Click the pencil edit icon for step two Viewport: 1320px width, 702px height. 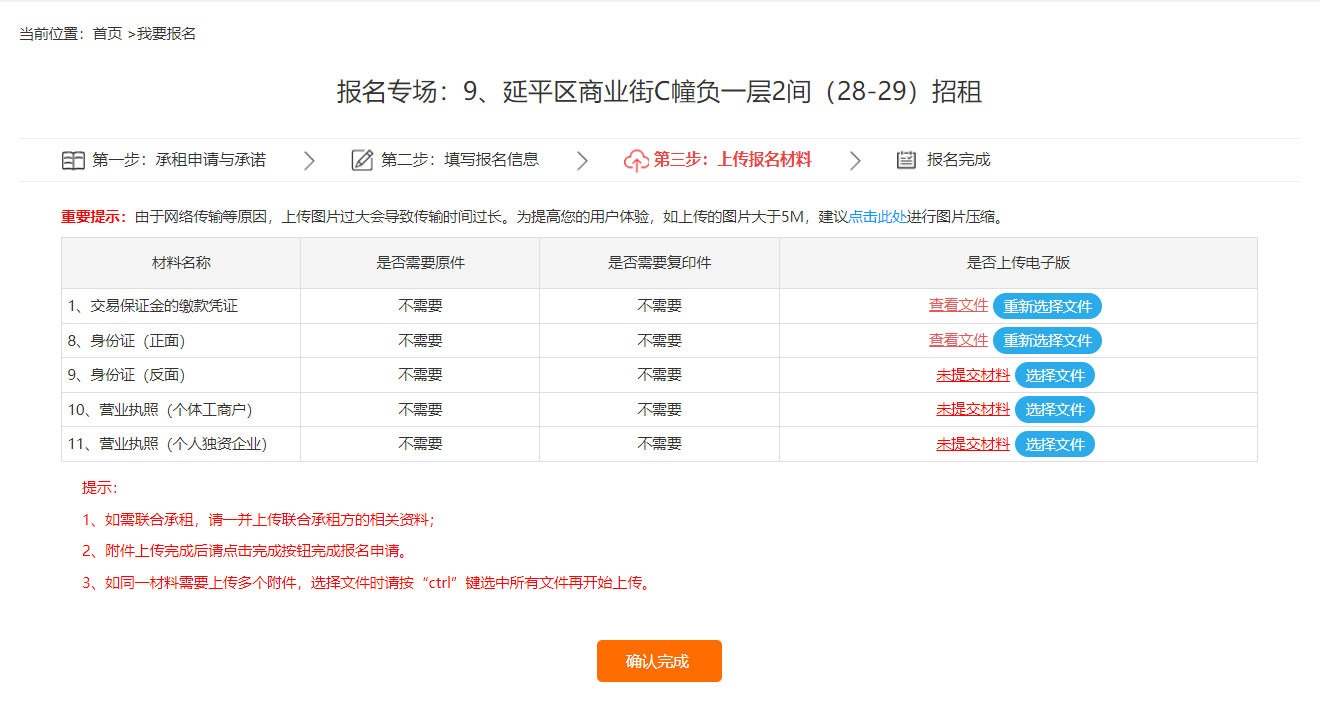click(362, 160)
